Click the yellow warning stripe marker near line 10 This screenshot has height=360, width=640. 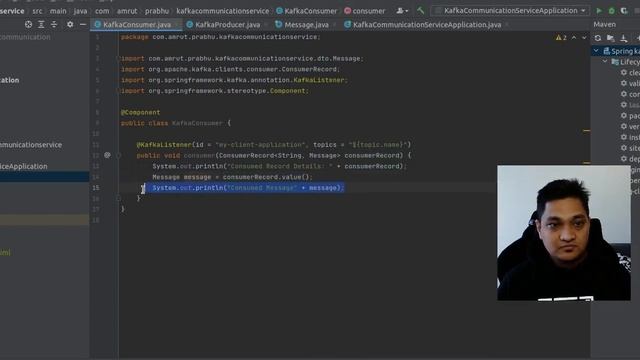pyautogui.click(x=587, y=131)
